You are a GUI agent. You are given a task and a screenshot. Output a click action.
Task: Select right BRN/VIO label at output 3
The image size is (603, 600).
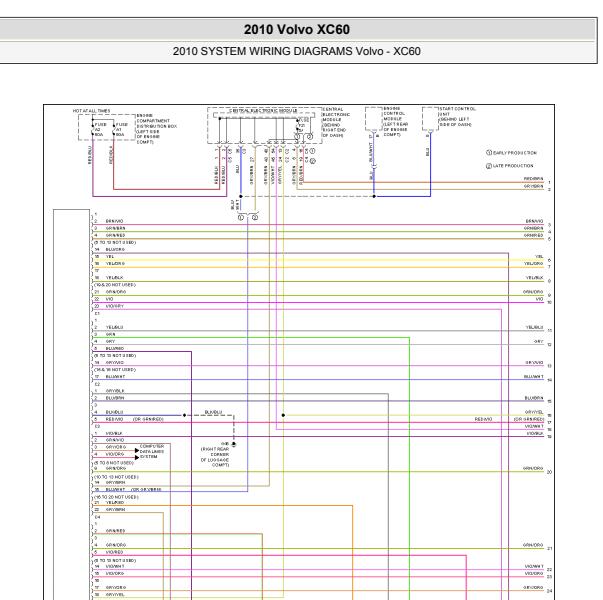[535, 221]
